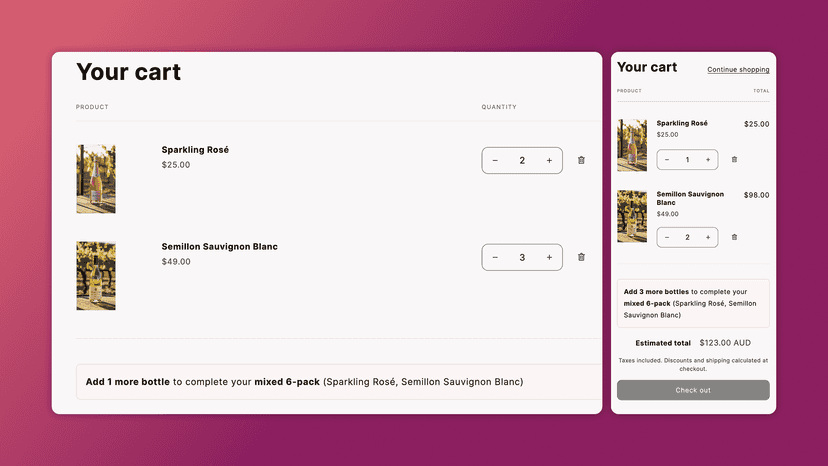Screen dimensions: 828x466
Task: Follow the Continue shopping link
Action: pyautogui.click(x=738, y=70)
